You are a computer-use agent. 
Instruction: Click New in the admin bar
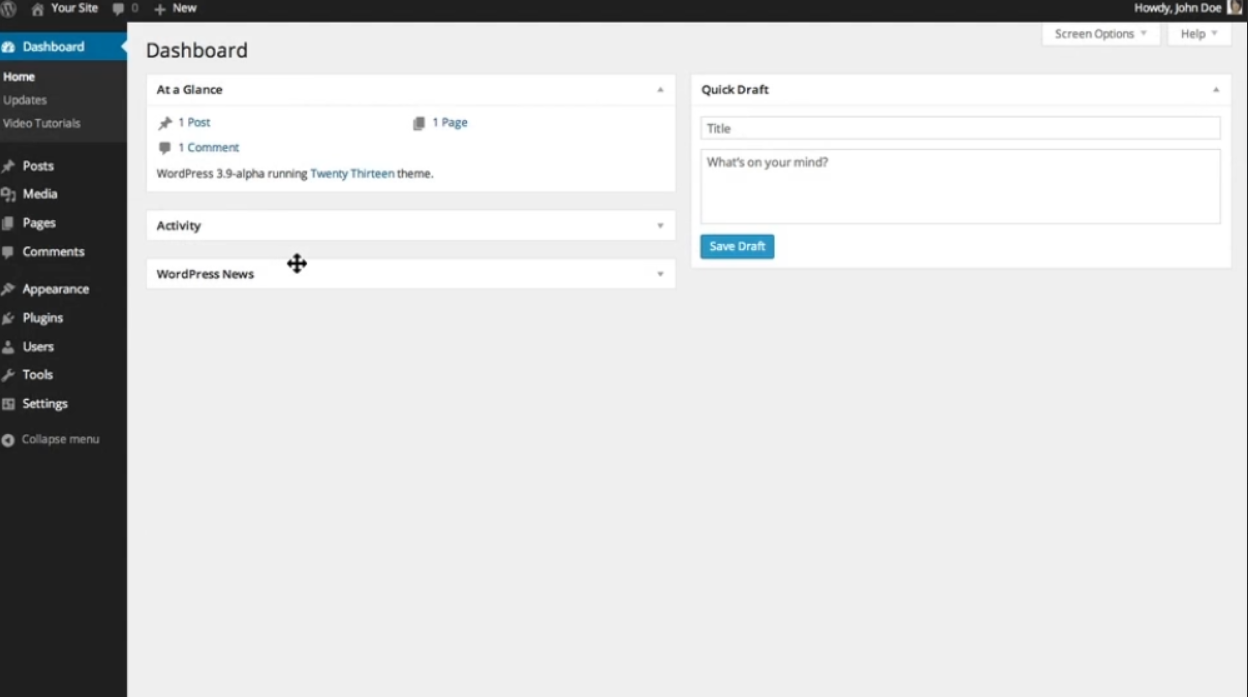185,9
